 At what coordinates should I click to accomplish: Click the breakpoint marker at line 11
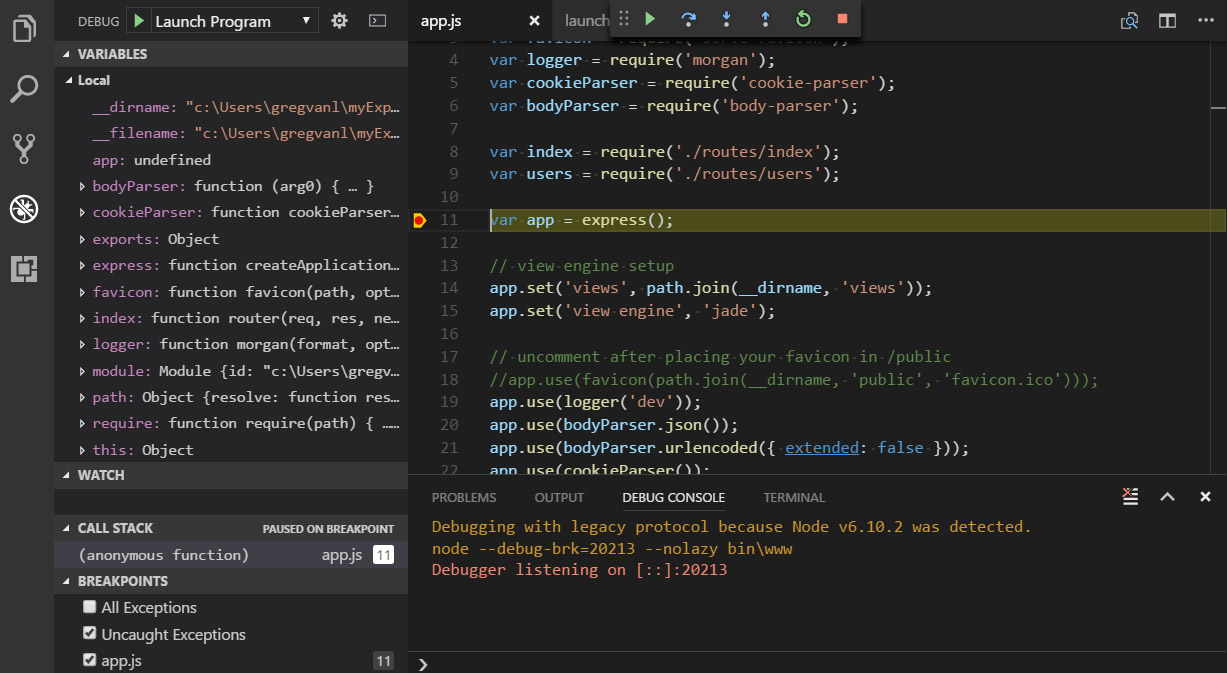(420, 220)
